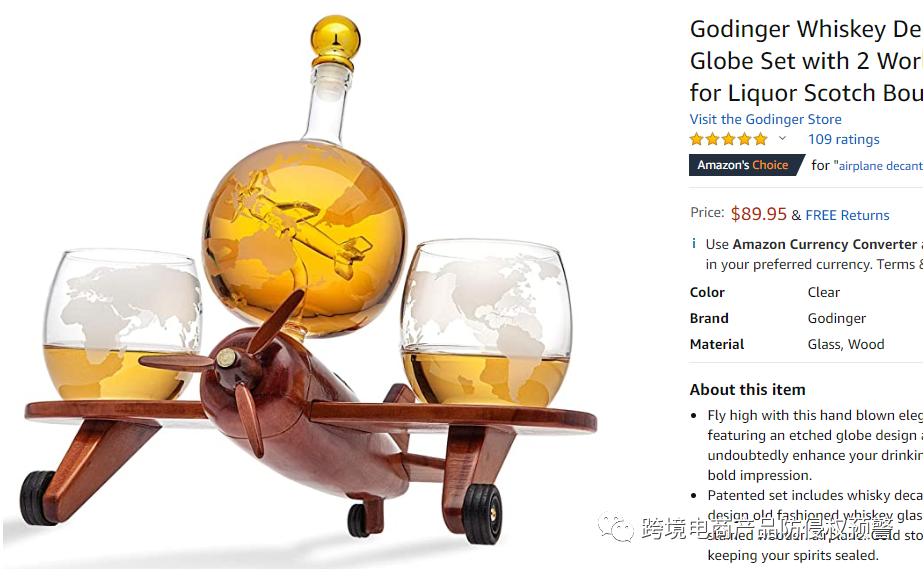Click the gold globe stopper on decanter
Viewport: 923px width, 569px height.
tap(335, 40)
